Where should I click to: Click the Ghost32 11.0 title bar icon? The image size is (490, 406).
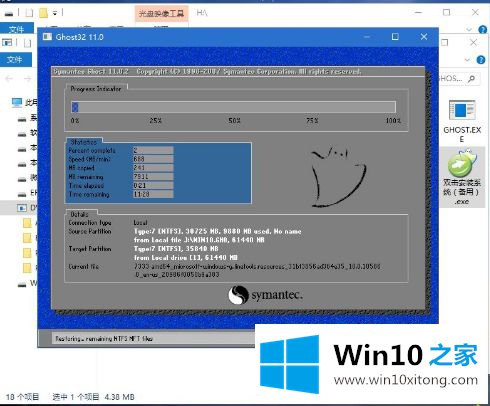coord(47,37)
